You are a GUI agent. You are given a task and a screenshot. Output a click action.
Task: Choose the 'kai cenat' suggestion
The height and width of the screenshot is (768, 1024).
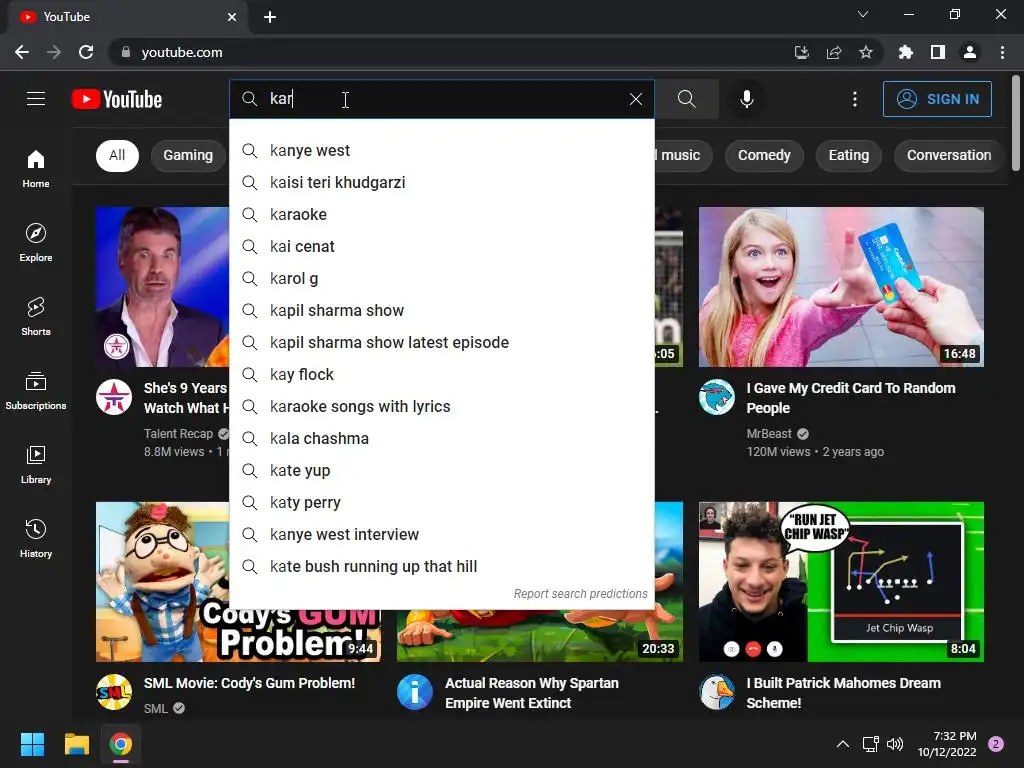tap(441, 246)
